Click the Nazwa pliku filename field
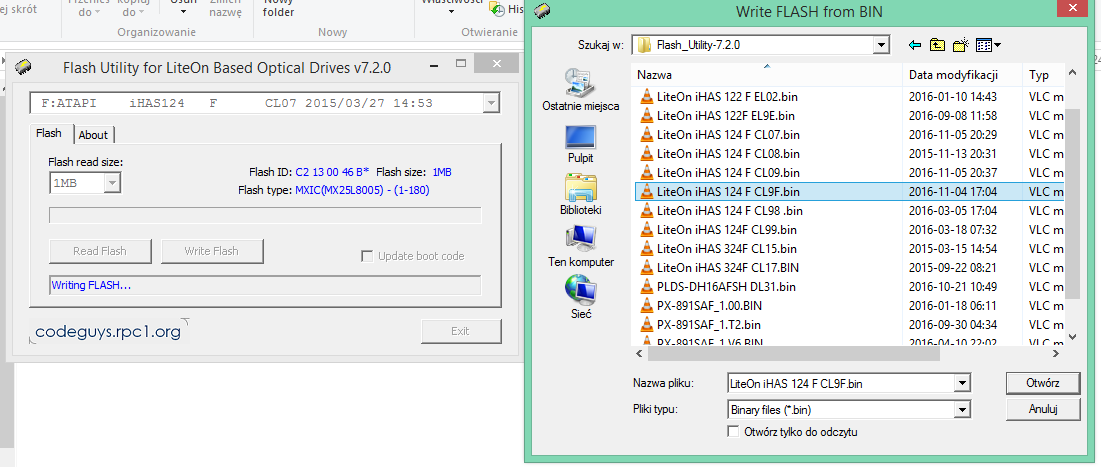This screenshot has height=467, width=1101. point(841,383)
